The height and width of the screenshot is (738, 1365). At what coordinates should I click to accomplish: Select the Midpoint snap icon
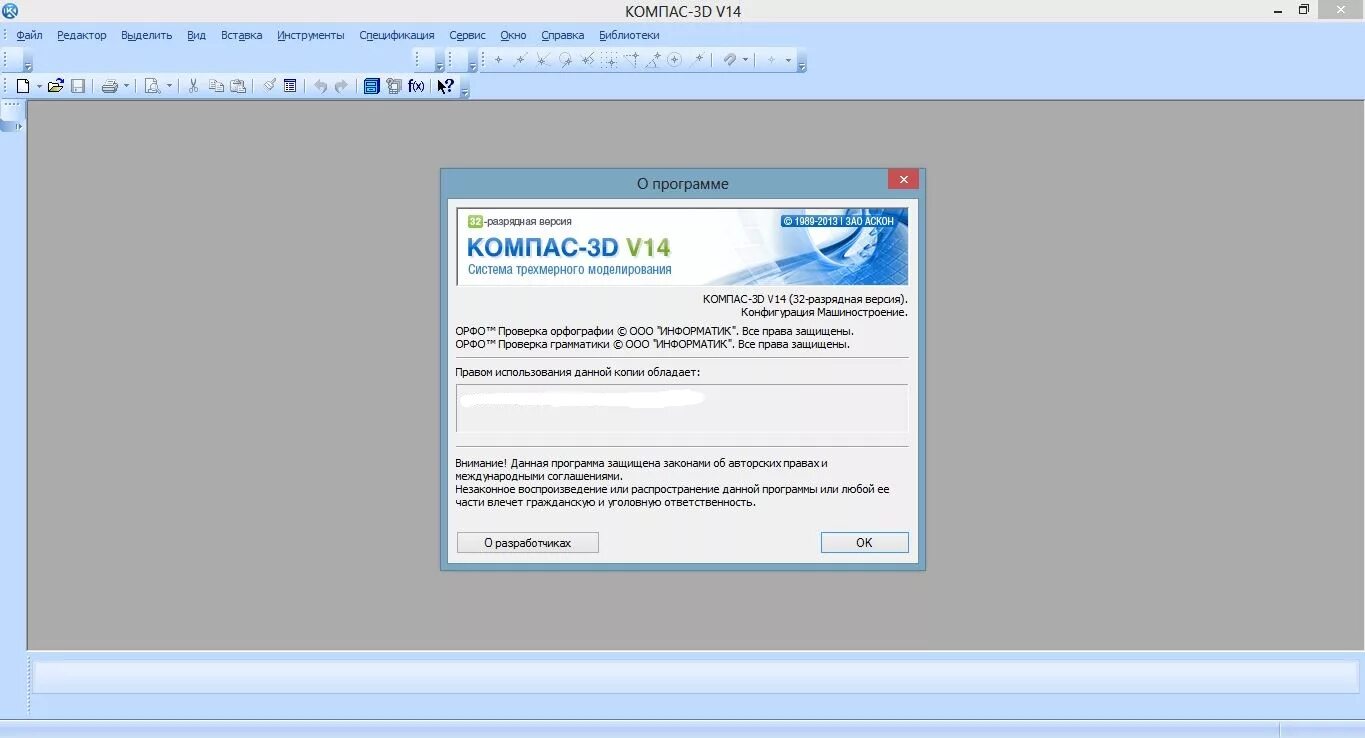(x=520, y=60)
